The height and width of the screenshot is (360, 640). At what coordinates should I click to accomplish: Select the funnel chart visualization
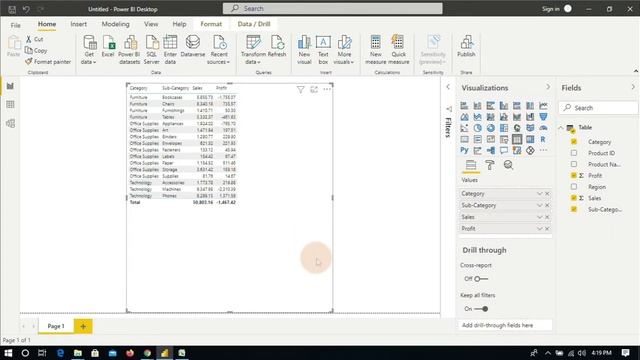click(x=543, y=117)
